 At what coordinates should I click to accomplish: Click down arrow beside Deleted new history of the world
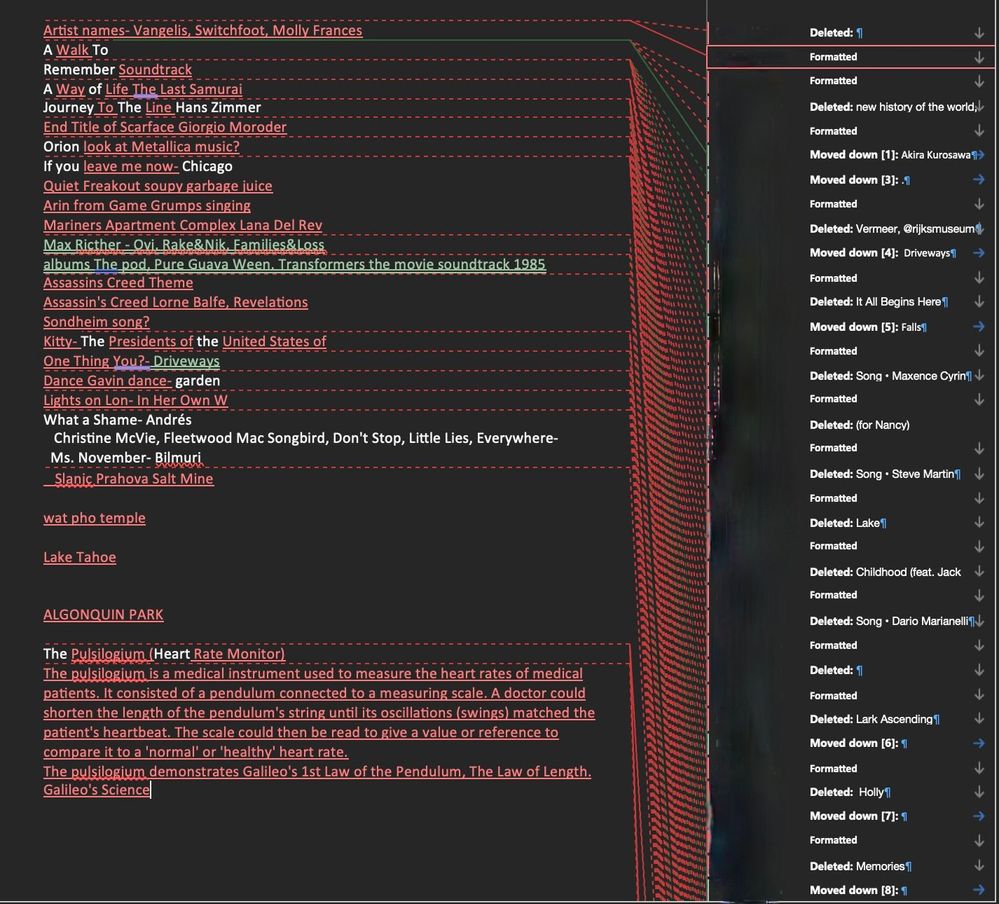pyautogui.click(x=980, y=107)
